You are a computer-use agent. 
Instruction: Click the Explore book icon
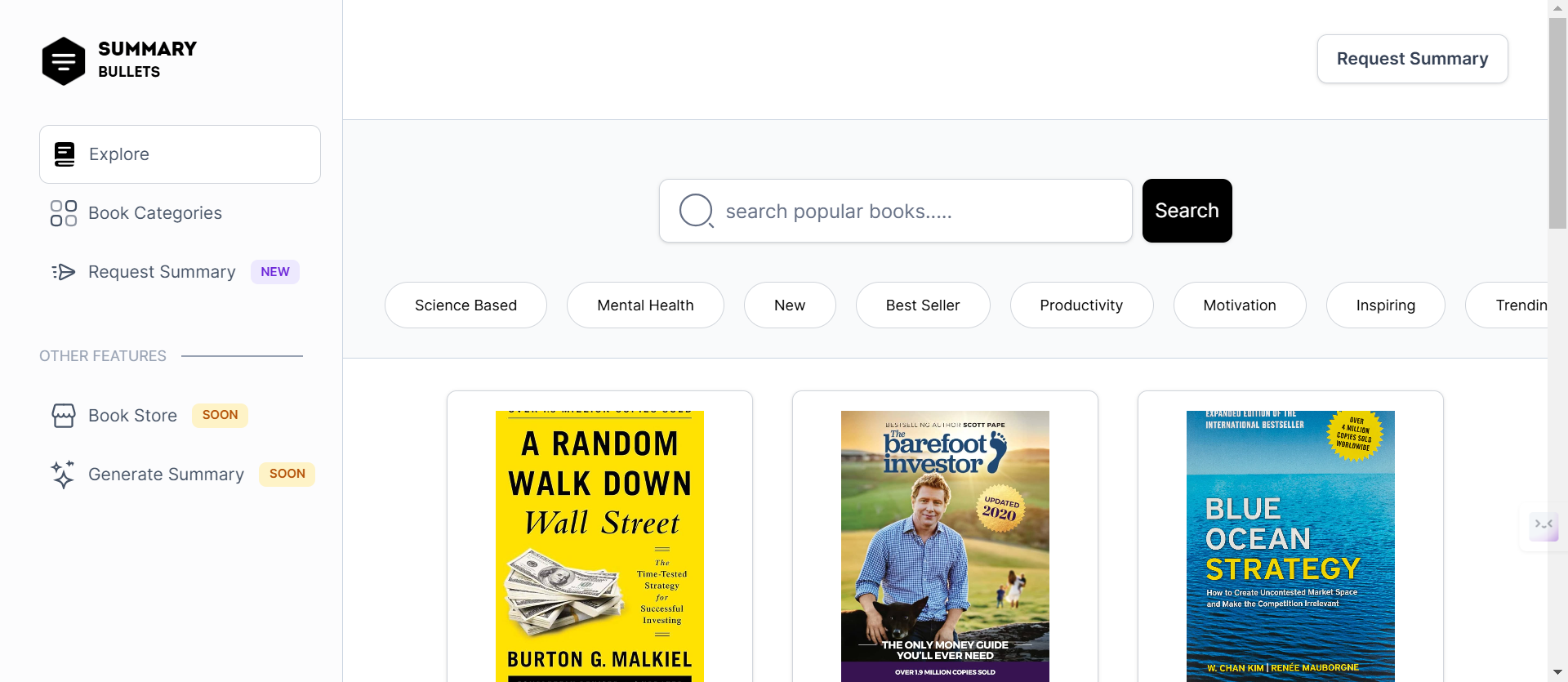pyautogui.click(x=65, y=154)
